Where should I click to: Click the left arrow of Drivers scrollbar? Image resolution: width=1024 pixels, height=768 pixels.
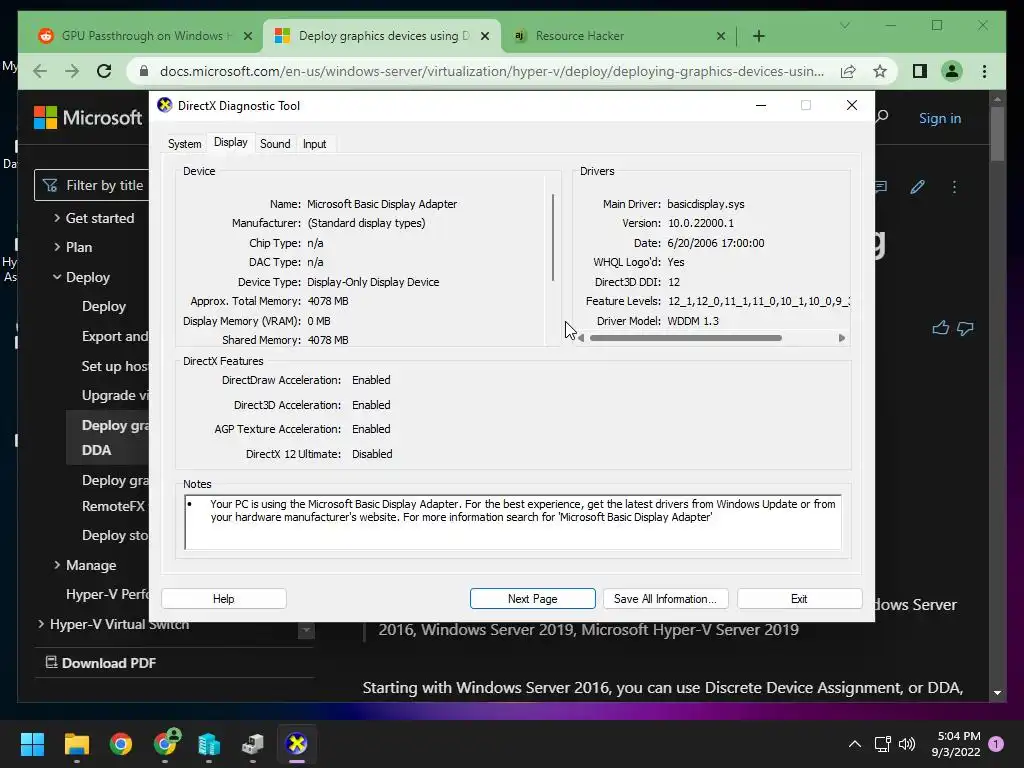(x=581, y=338)
